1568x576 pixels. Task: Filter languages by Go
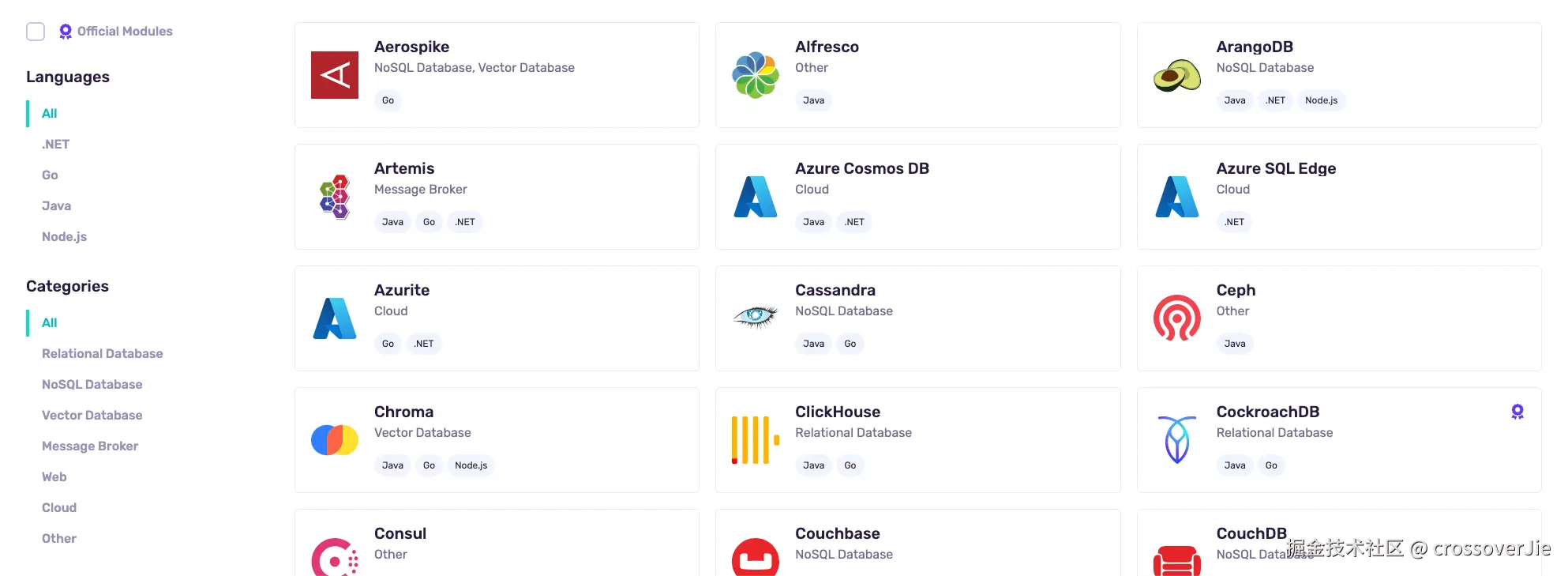coord(50,175)
